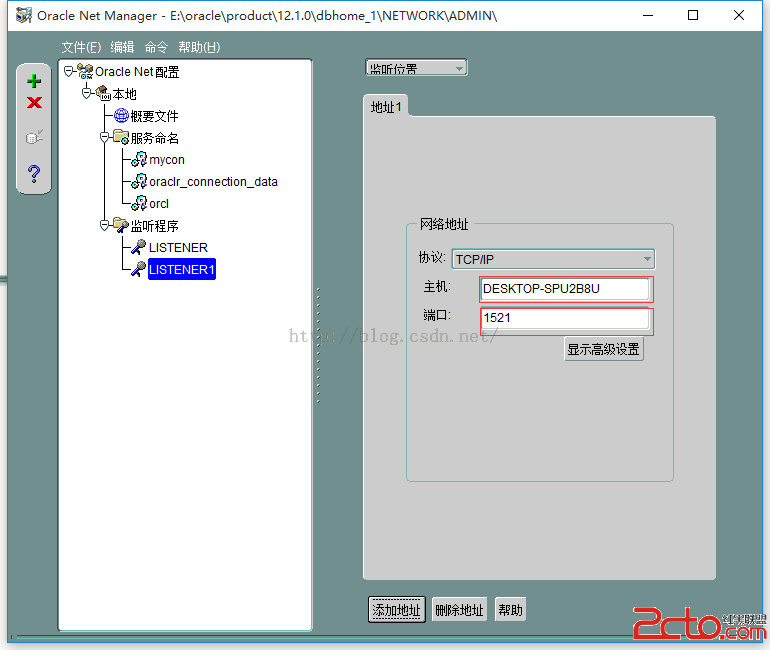The height and width of the screenshot is (650, 770).
Task: Select LISTENER1 in the tree
Action: (182, 270)
